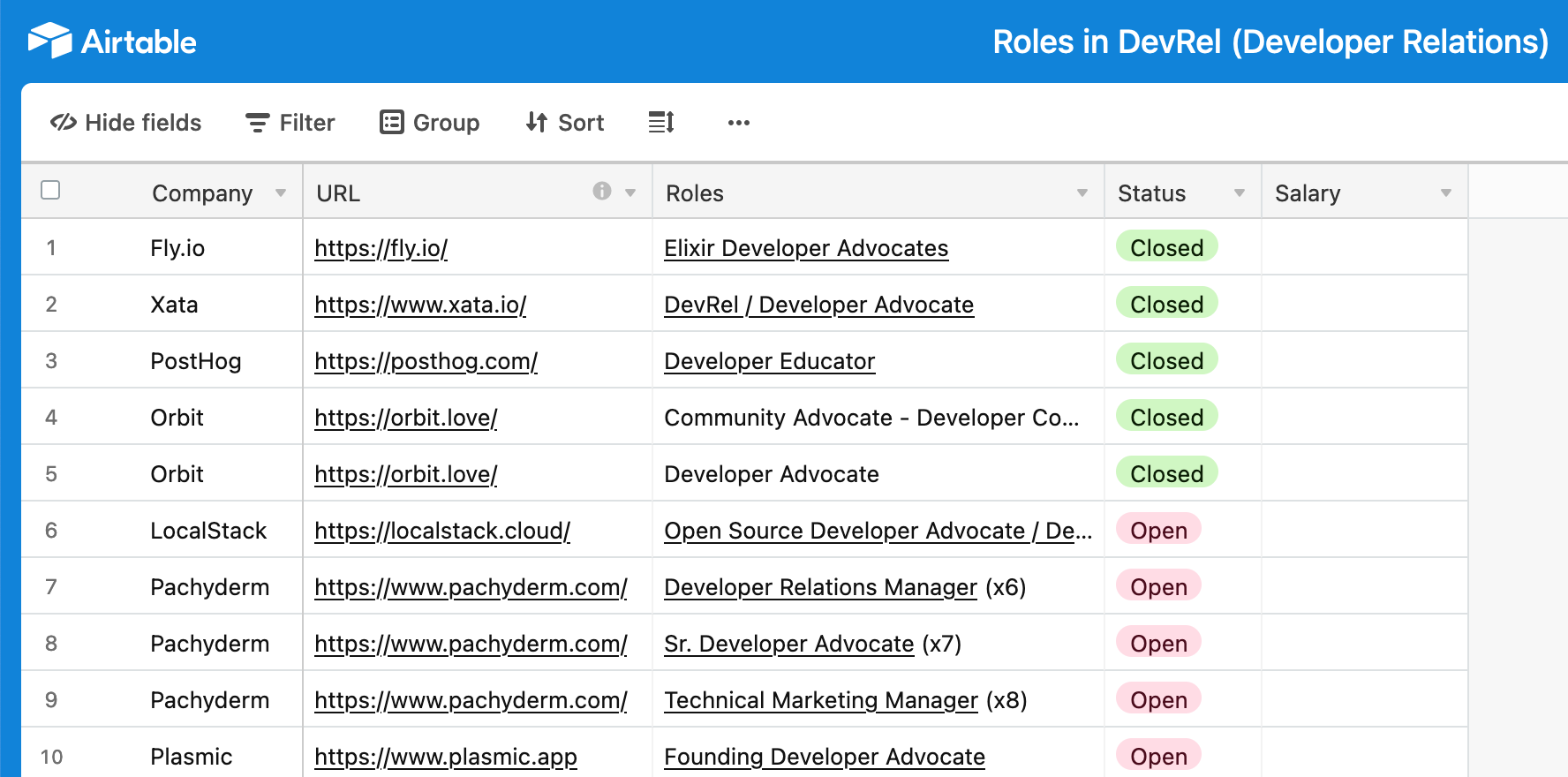1568x777 pixels.
Task: Click the Salary column header label
Action: pos(1308,193)
